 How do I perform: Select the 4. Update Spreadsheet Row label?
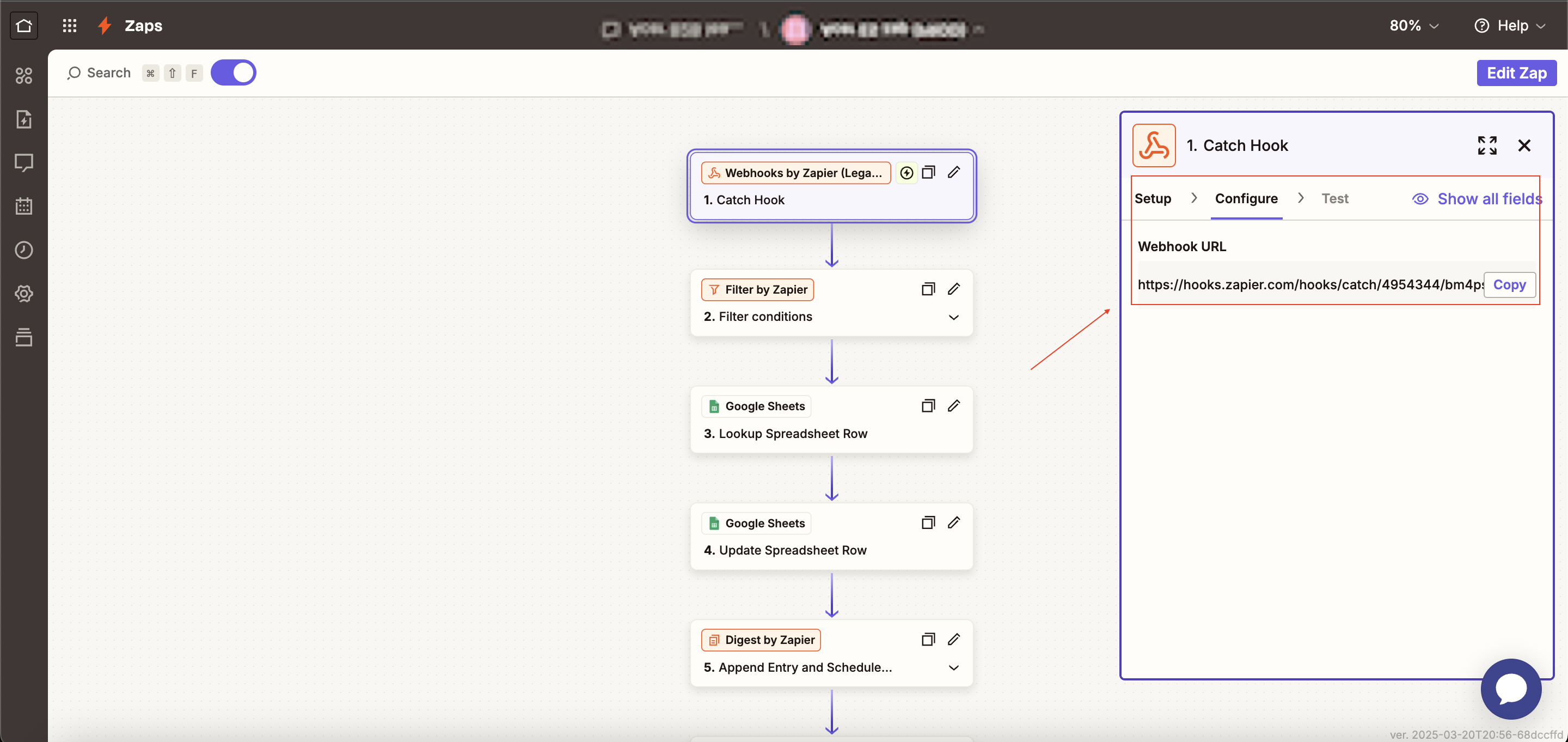pyautogui.click(x=785, y=550)
